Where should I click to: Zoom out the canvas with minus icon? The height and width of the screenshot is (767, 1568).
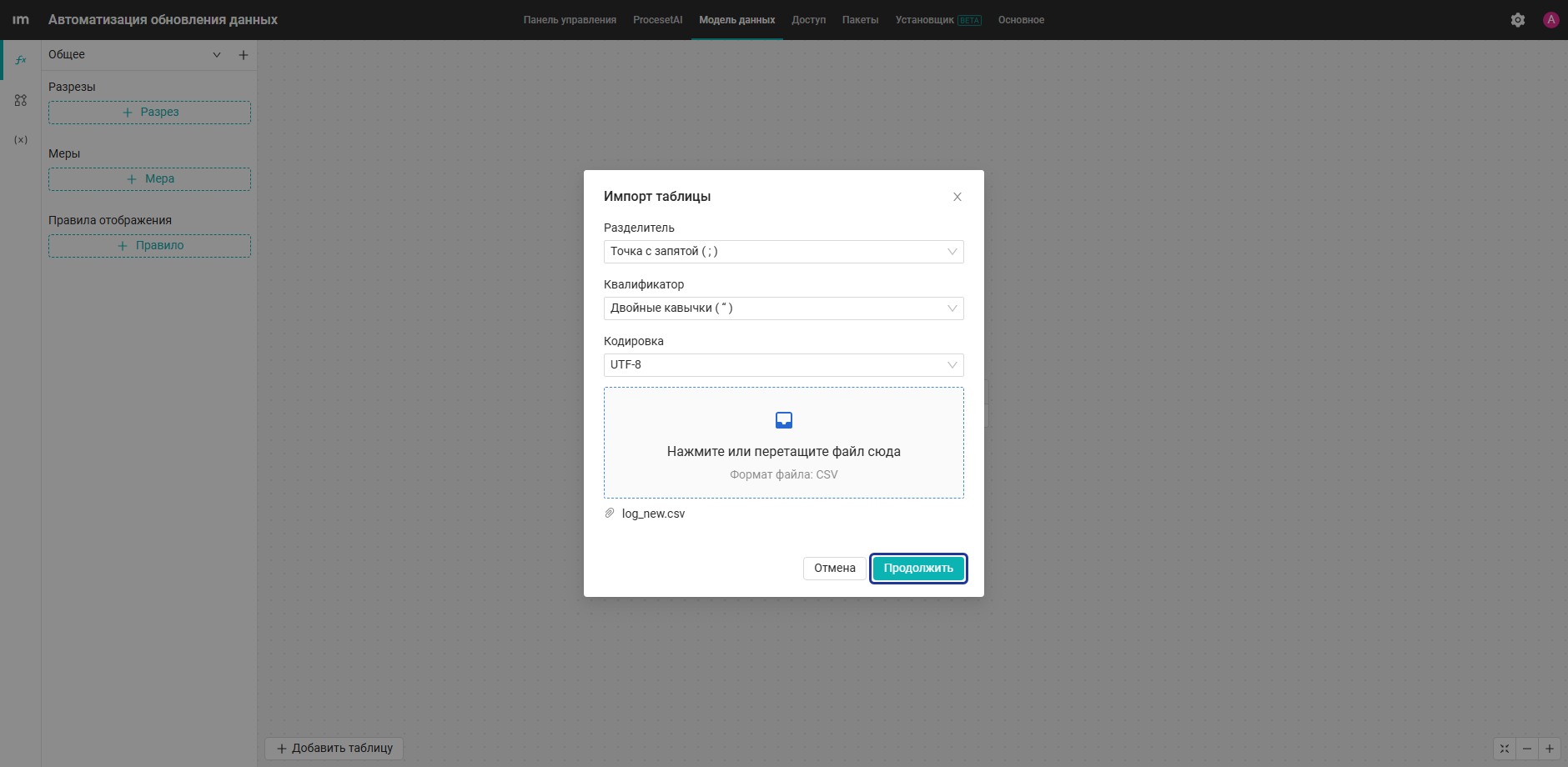1527,749
